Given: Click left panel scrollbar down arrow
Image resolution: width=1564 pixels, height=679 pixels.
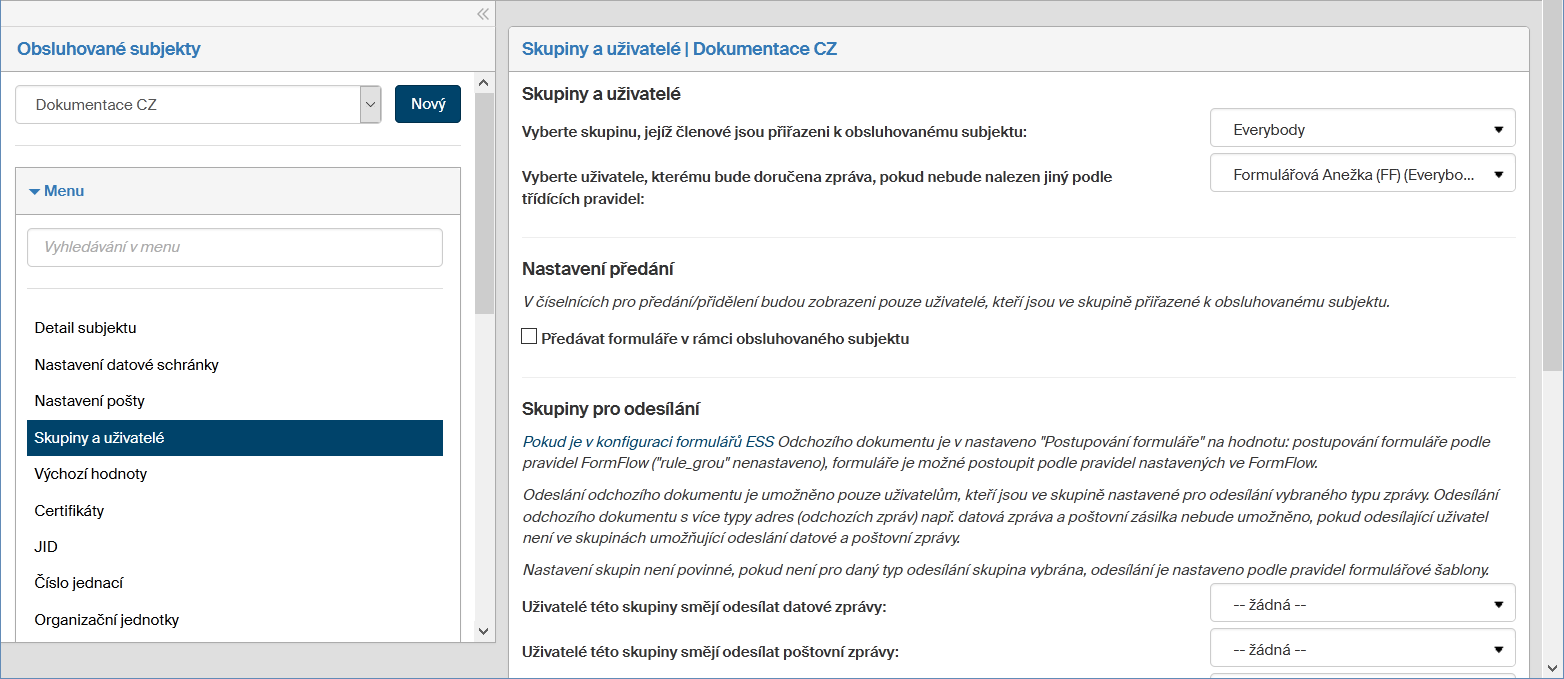Looking at the screenshot, I should [x=484, y=631].
